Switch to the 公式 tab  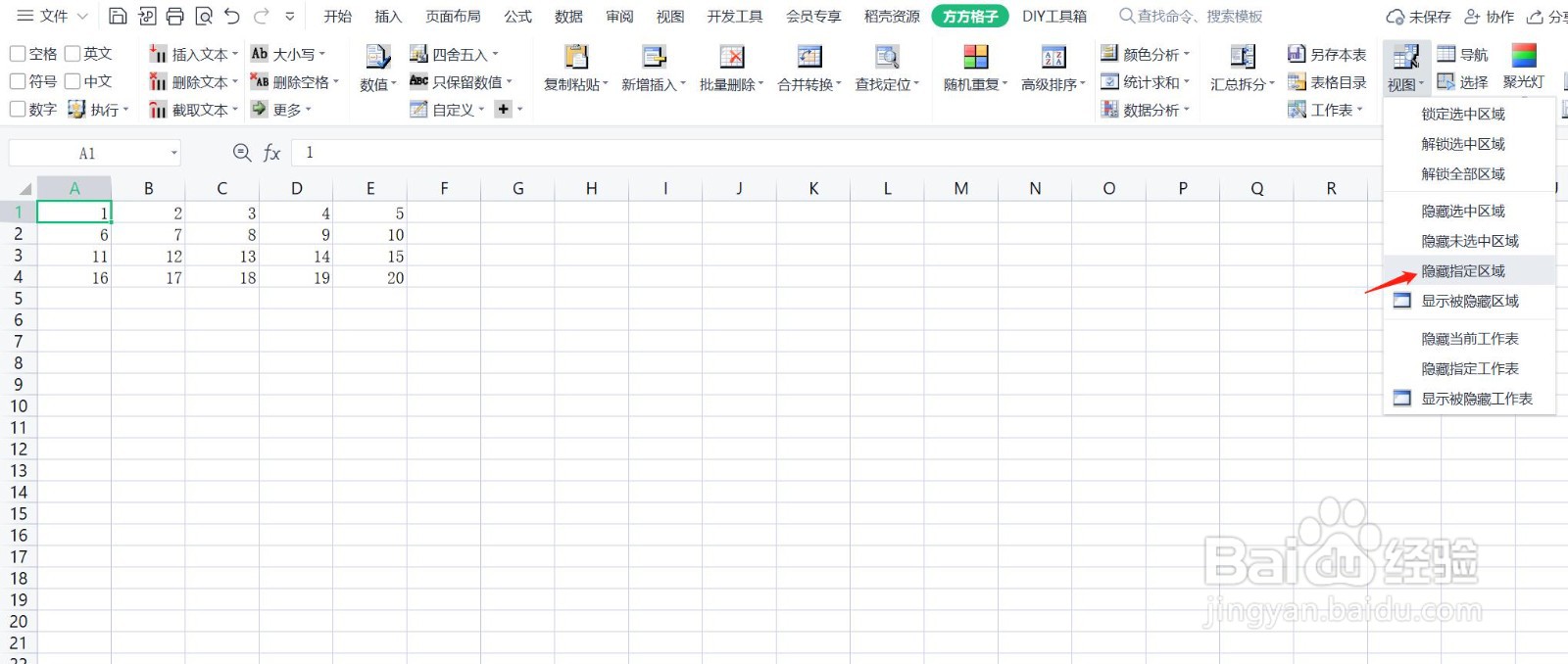click(x=517, y=16)
